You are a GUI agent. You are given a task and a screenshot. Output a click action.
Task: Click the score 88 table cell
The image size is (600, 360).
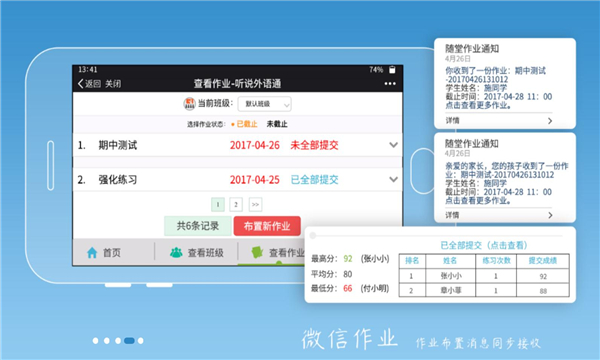click(543, 291)
